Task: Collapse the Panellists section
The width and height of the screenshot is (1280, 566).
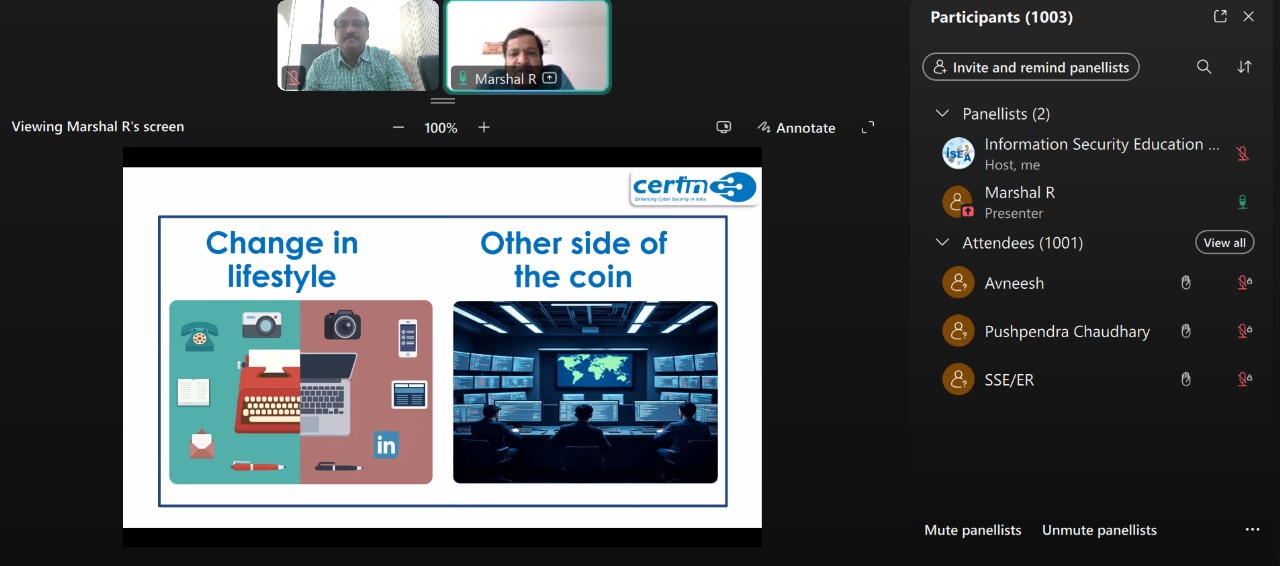Action: pyautogui.click(x=942, y=114)
